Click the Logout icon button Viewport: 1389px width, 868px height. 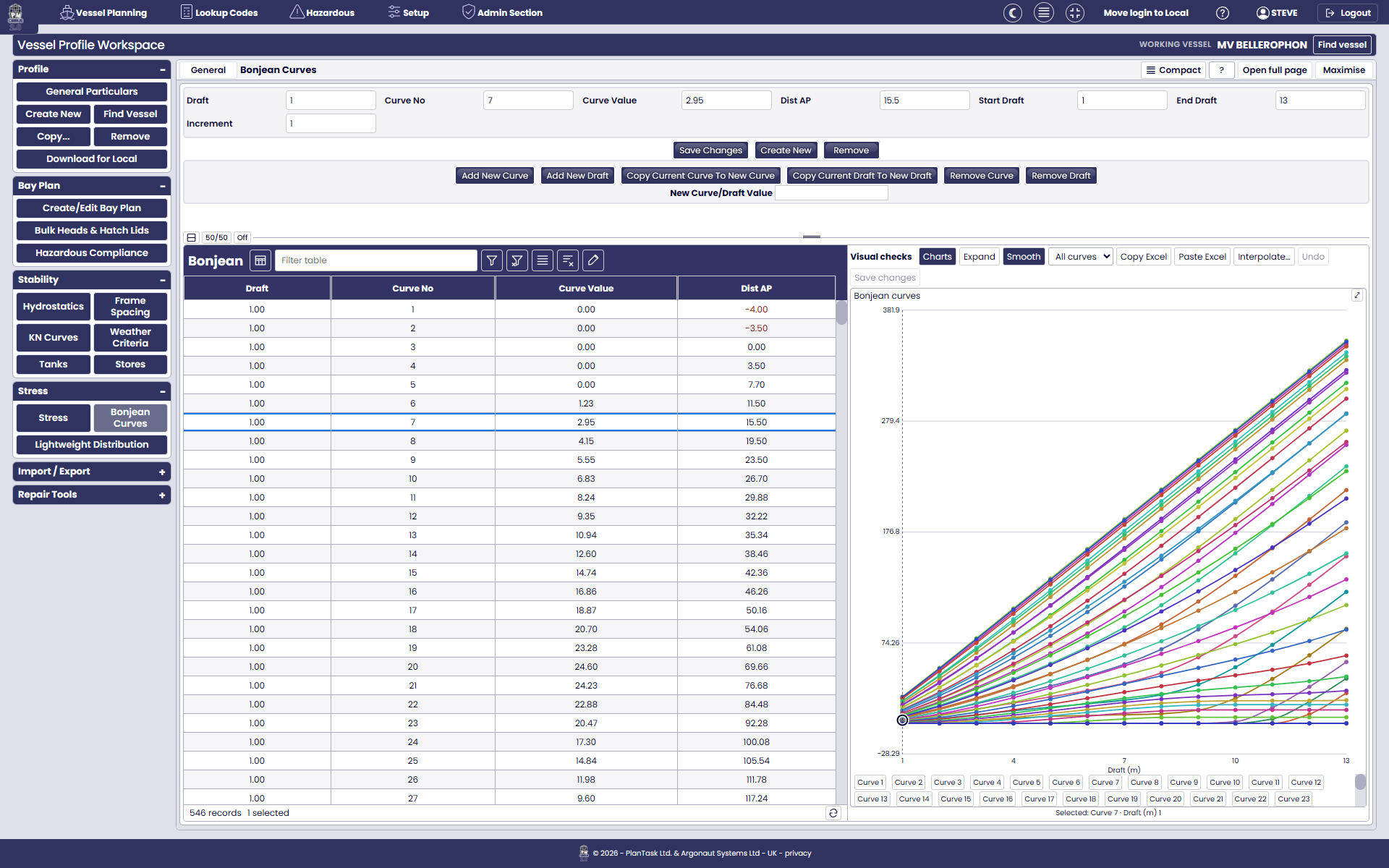click(x=1348, y=13)
